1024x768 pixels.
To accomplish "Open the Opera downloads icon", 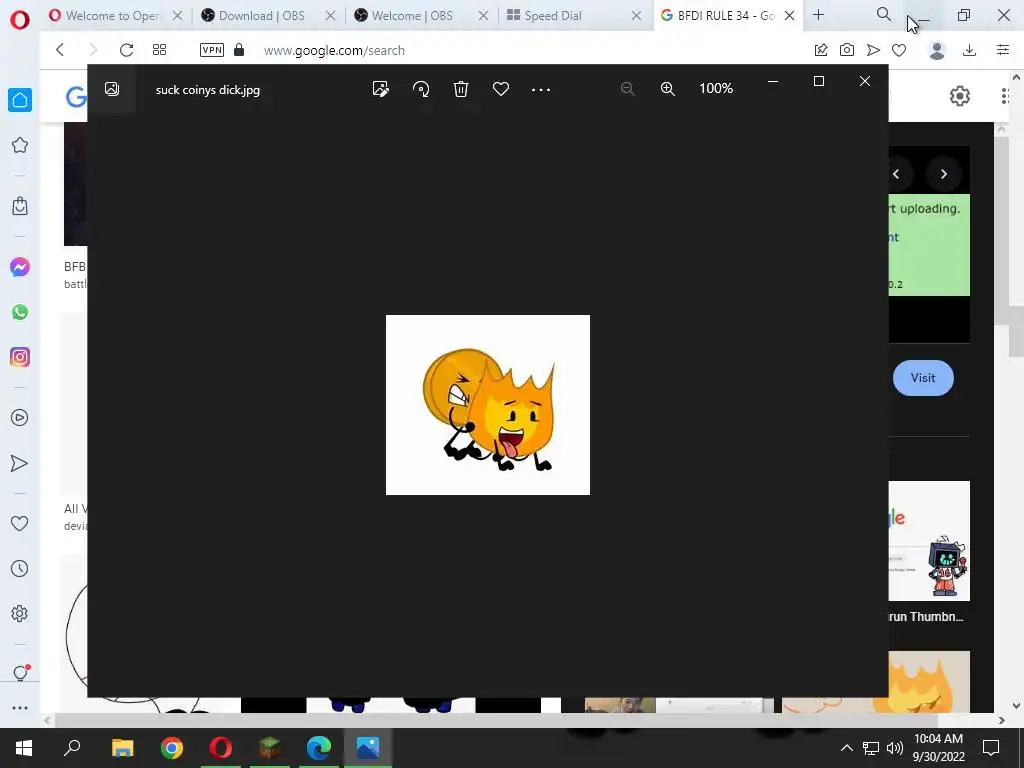I will (969, 50).
